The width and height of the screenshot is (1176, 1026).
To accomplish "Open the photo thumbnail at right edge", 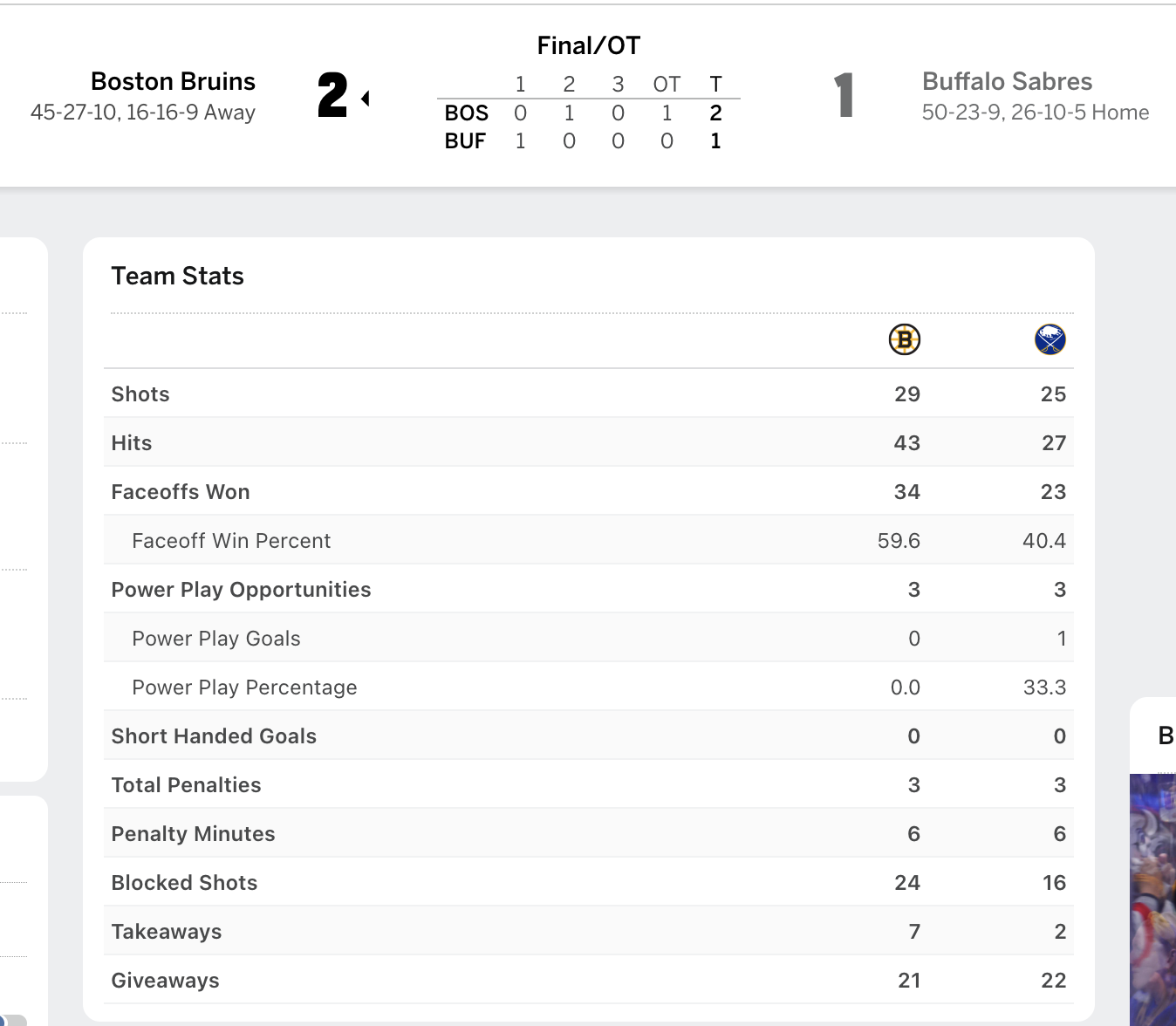I will (x=1152, y=899).
